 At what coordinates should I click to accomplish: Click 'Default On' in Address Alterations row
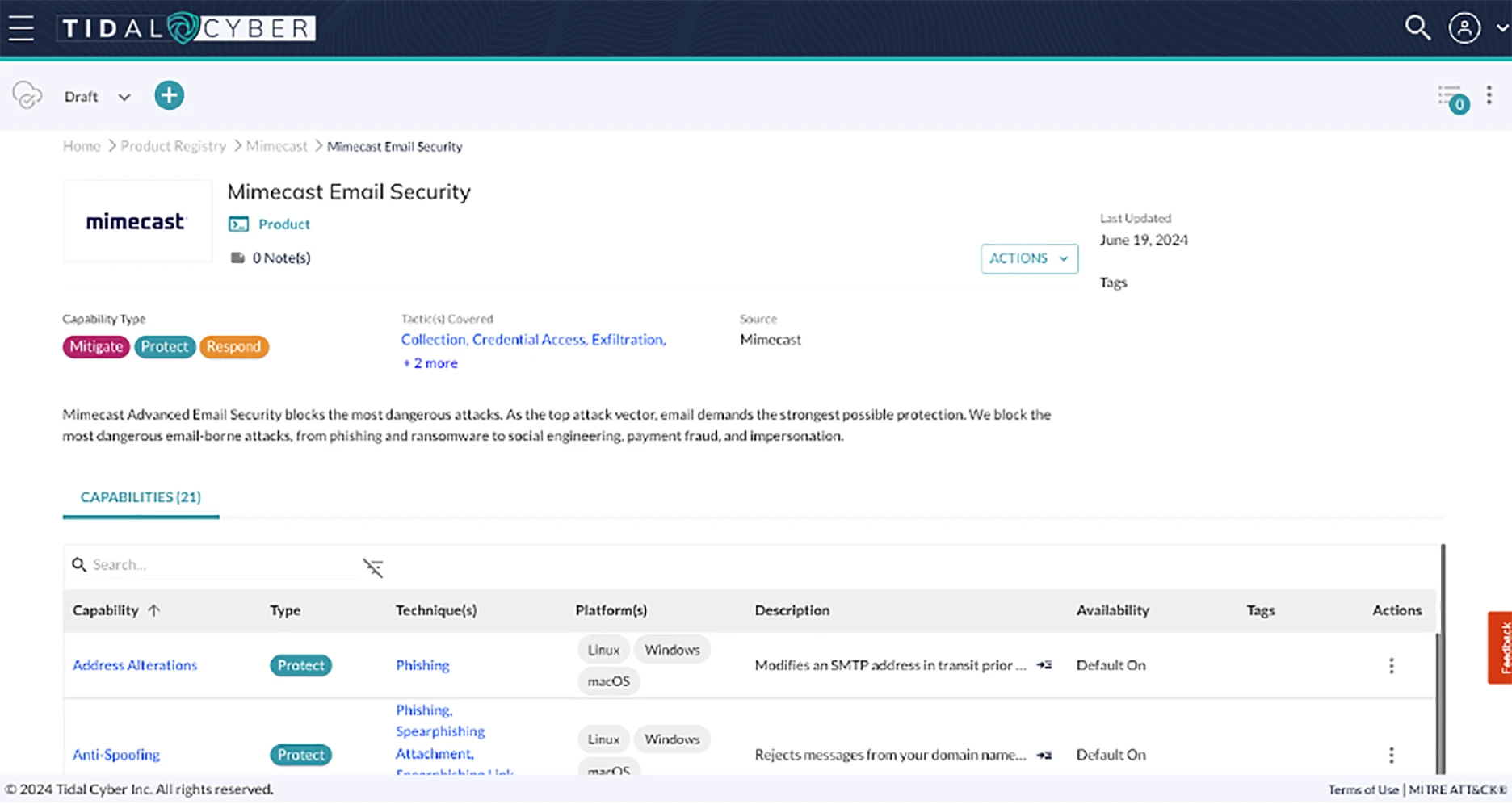pyautogui.click(x=1111, y=665)
